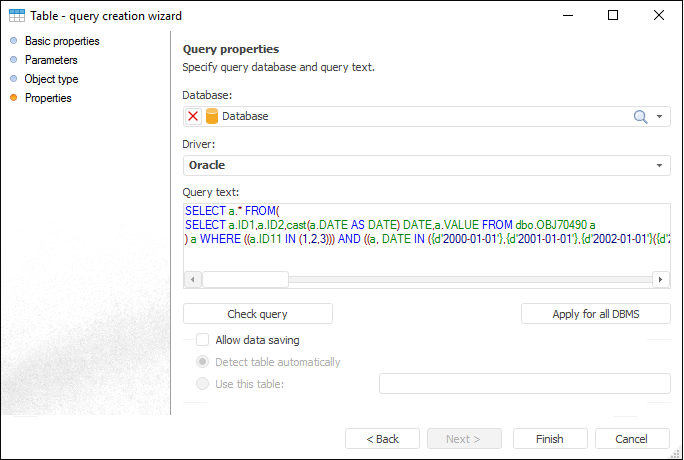Go to Basic properties wizard step

(62, 41)
